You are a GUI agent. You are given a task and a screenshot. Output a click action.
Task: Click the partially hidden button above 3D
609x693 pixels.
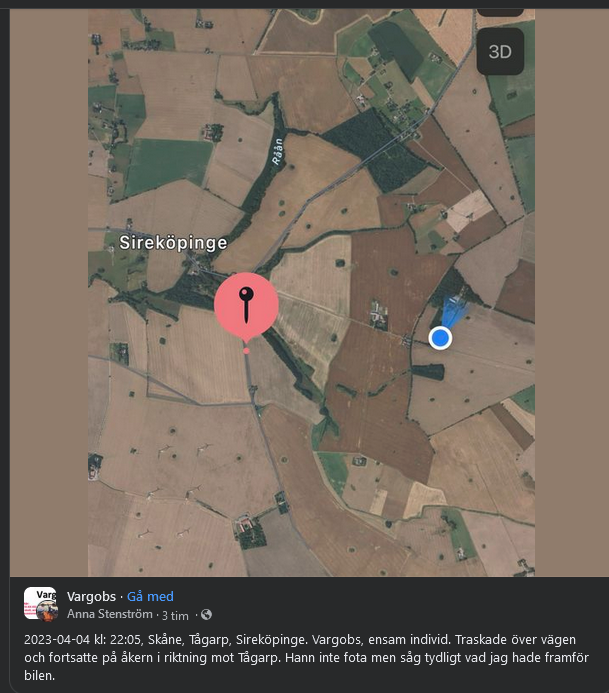[x=500, y=12]
